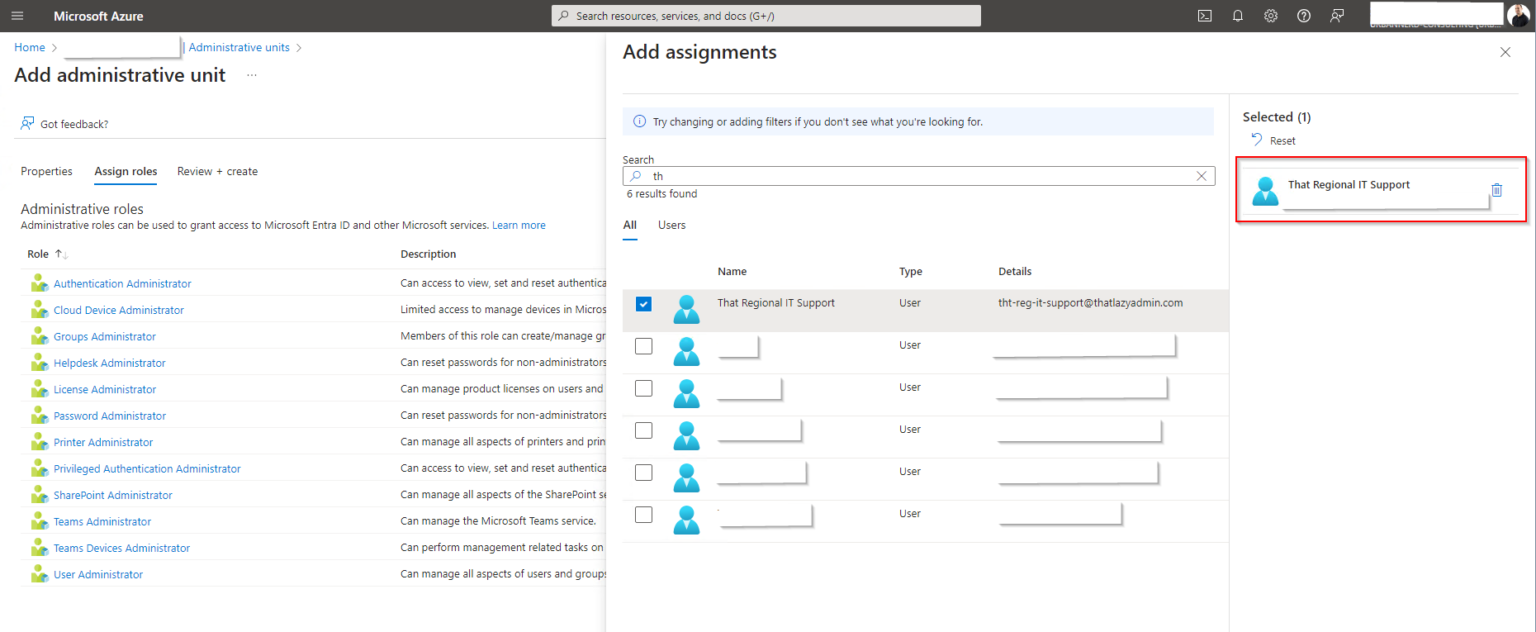The image size is (1536, 632).
Task: Clear the search box with X
Action: click(1202, 176)
